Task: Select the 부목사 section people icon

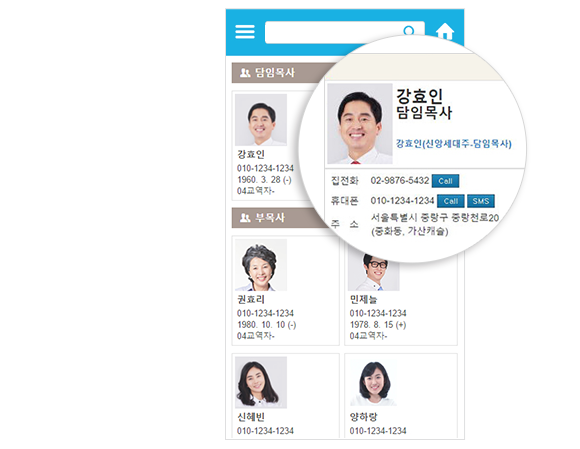Action: (x=245, y=217)
